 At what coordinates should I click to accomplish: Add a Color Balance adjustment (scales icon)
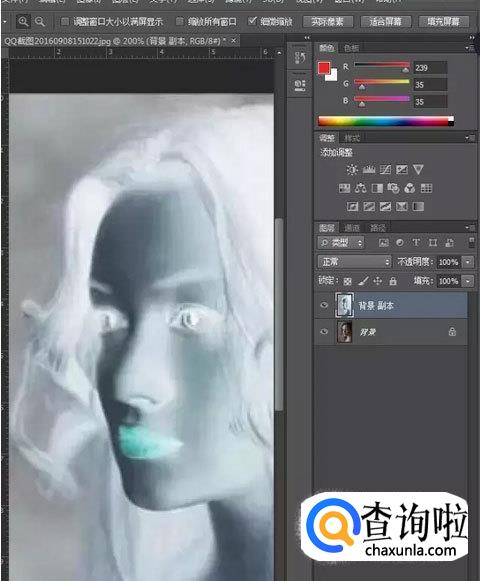coord(360,188)
